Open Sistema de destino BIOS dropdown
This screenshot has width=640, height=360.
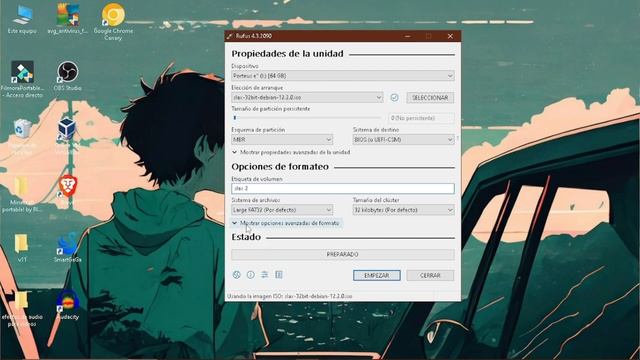403,140
